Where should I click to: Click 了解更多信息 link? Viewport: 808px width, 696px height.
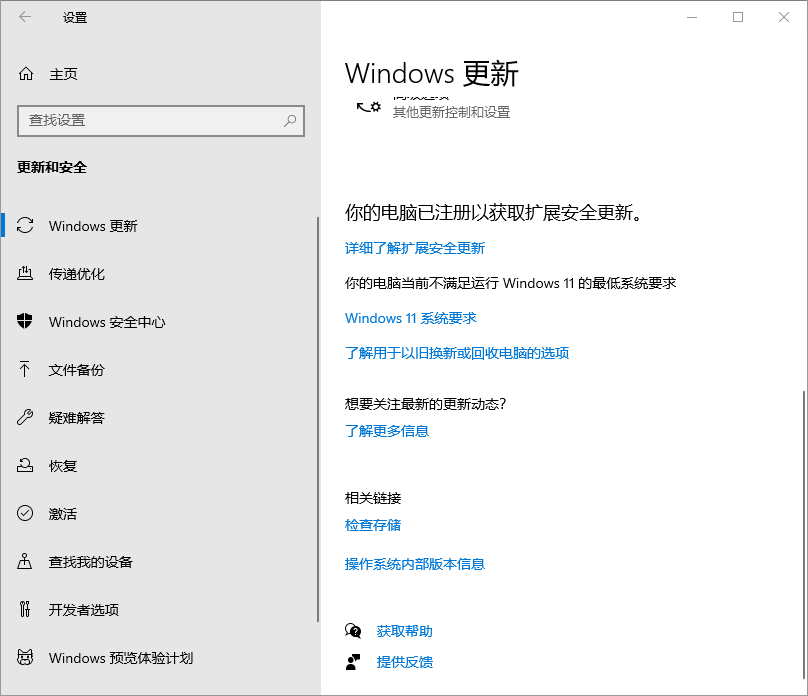pyautogui.click(x=387, y=431)
